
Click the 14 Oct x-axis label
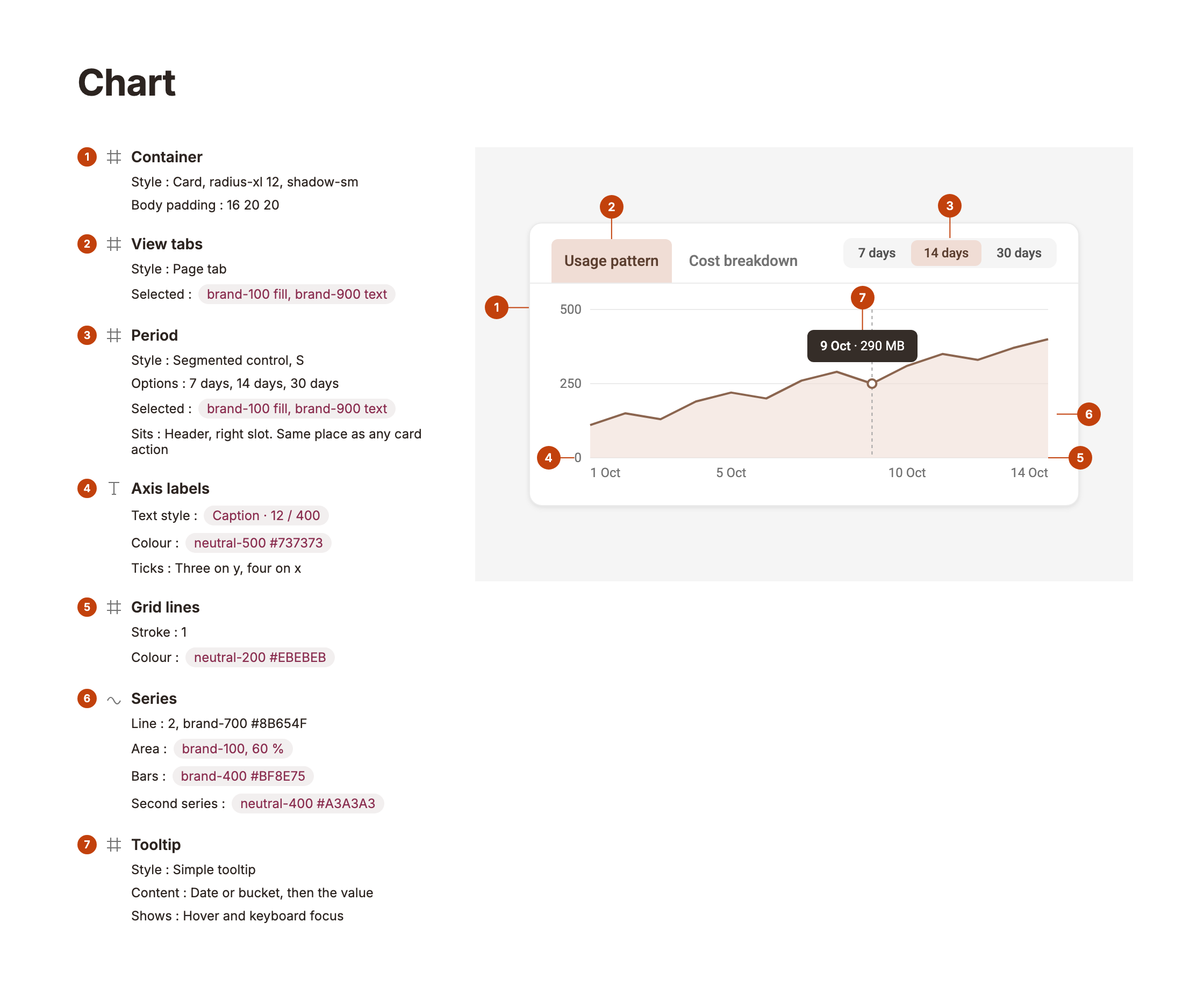pyautogui.click(x=1028, y=472)
